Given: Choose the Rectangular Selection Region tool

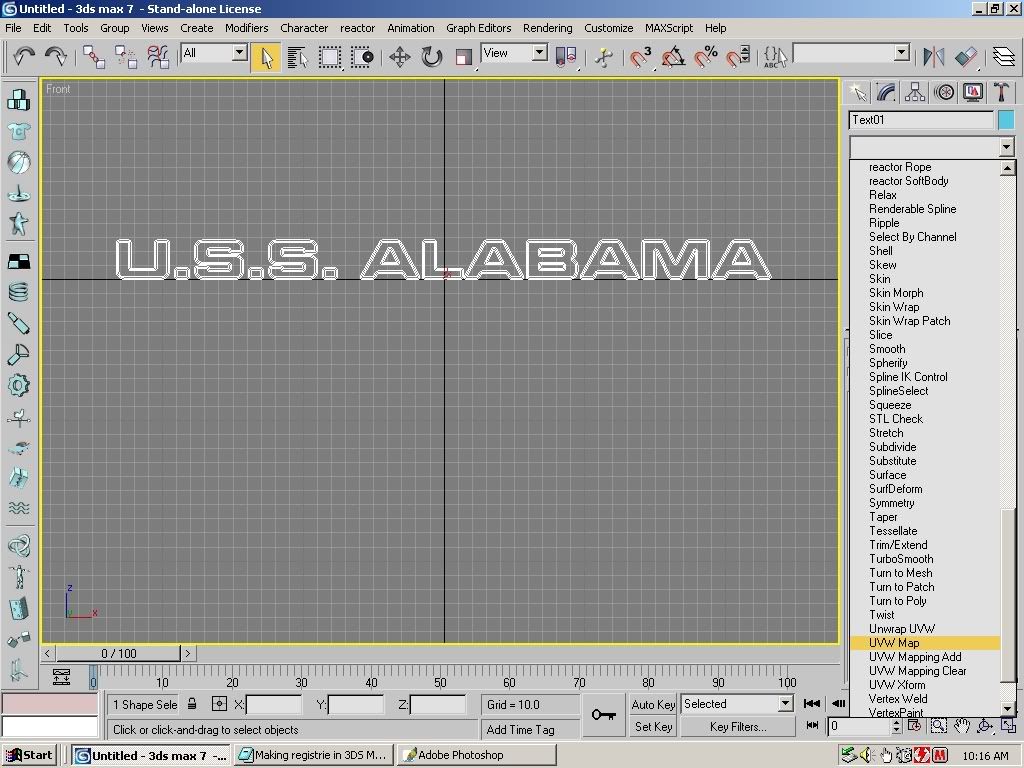Looking at the screenshot, I should pos(330,57).
